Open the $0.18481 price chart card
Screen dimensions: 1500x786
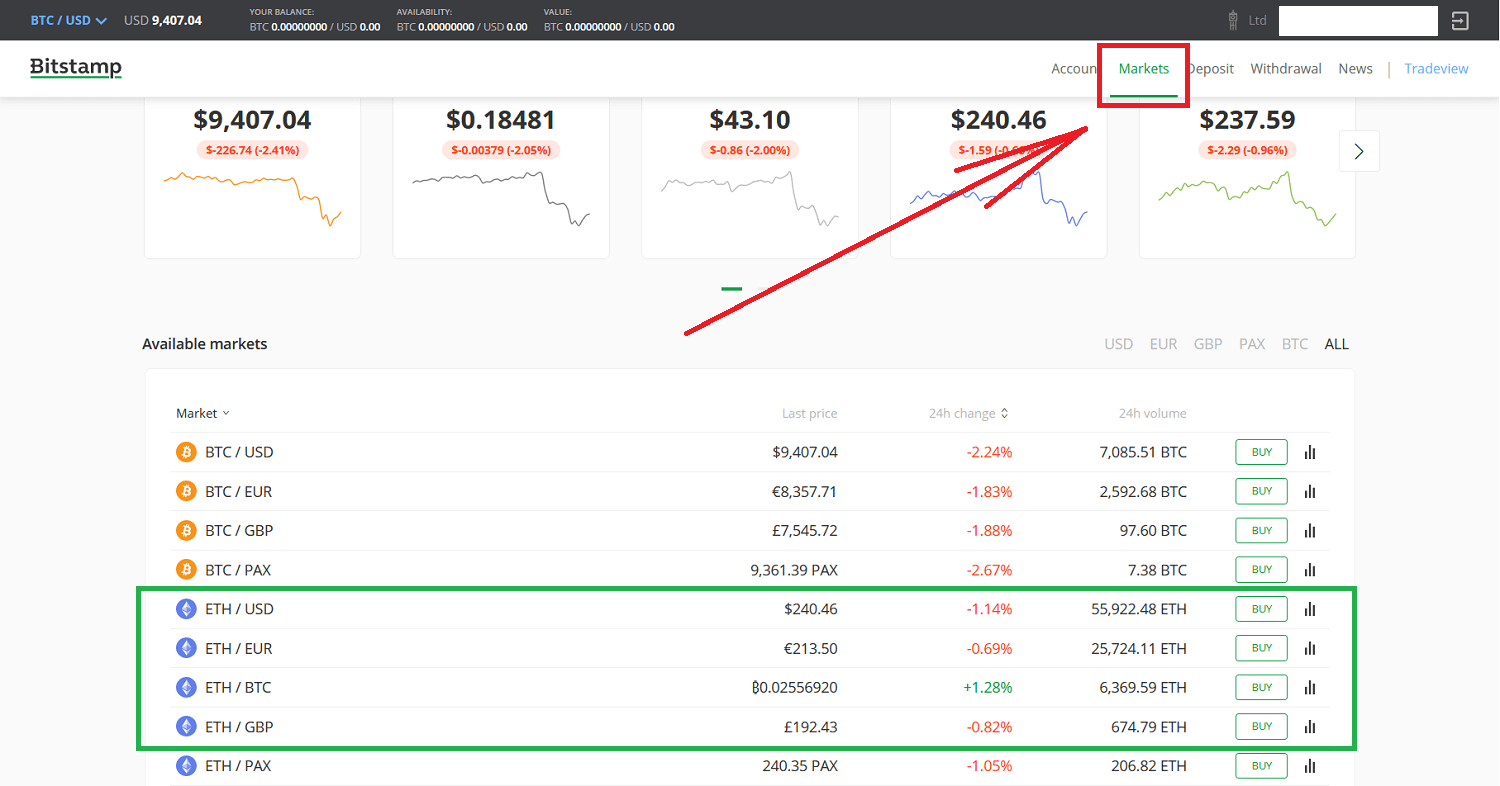coord(501,178)
